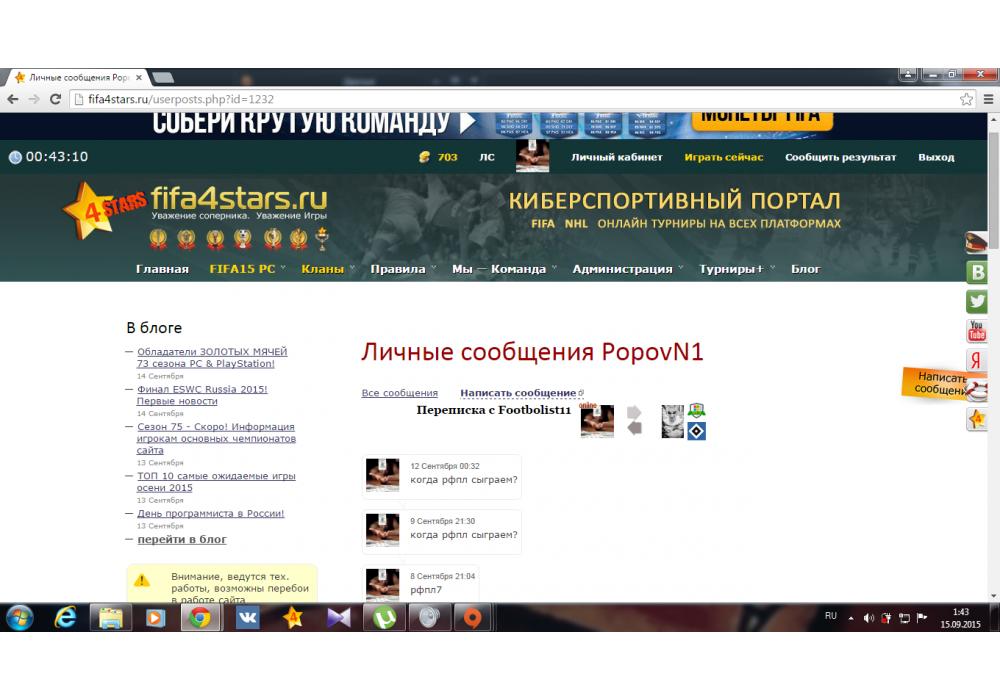
Task: Click the Все сообщения link
Action: click(x=399, y=393)
